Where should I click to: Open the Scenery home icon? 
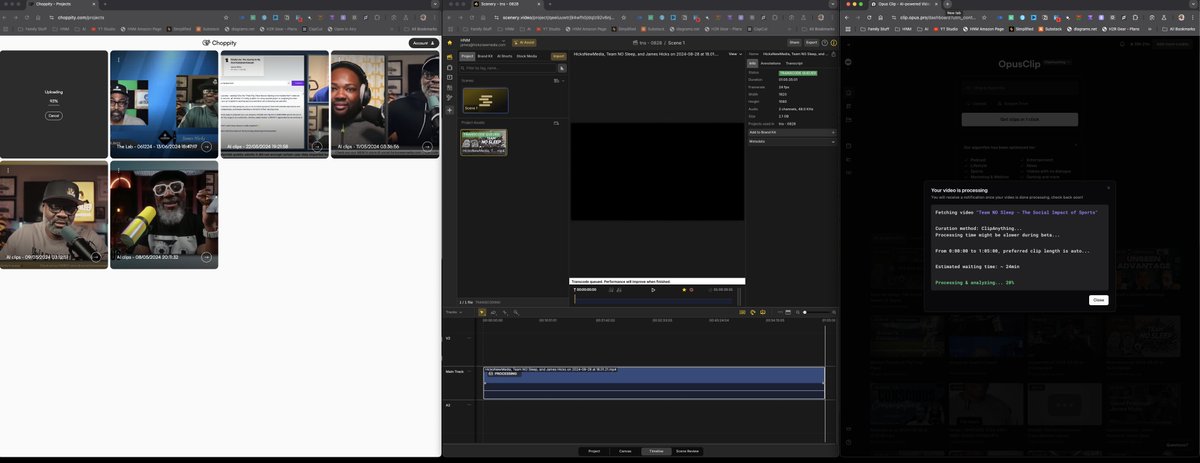click(450, 43)
